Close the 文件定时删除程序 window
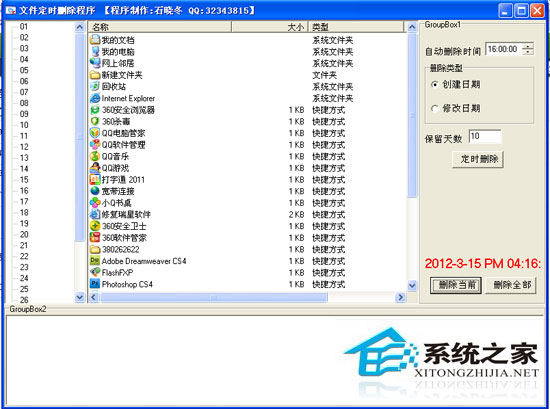Screen dimensions: 550x409 point(537,11)
